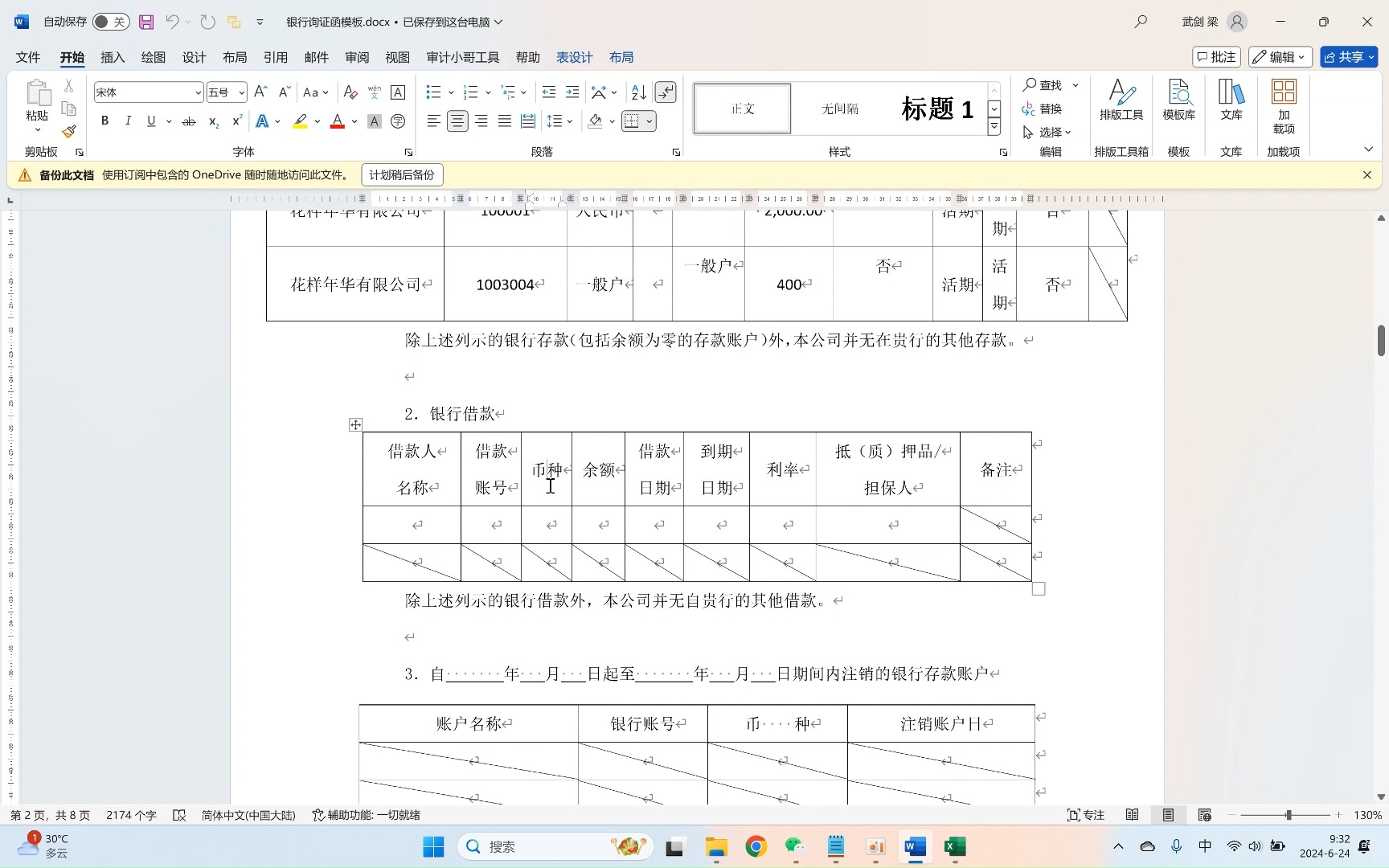Close the backup notification bar
Viewport: 1389px width, 868px height.
coord(1366,174)
